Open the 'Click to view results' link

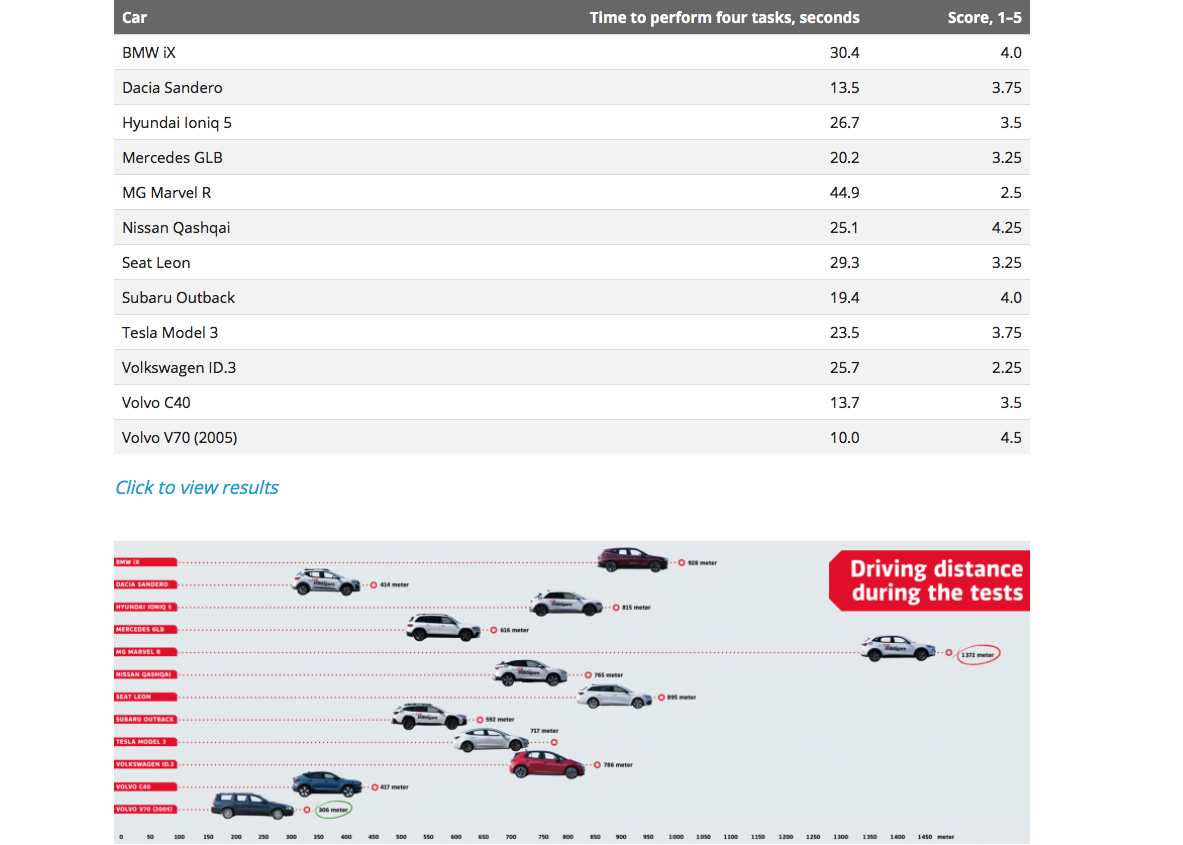coord(197,488)
